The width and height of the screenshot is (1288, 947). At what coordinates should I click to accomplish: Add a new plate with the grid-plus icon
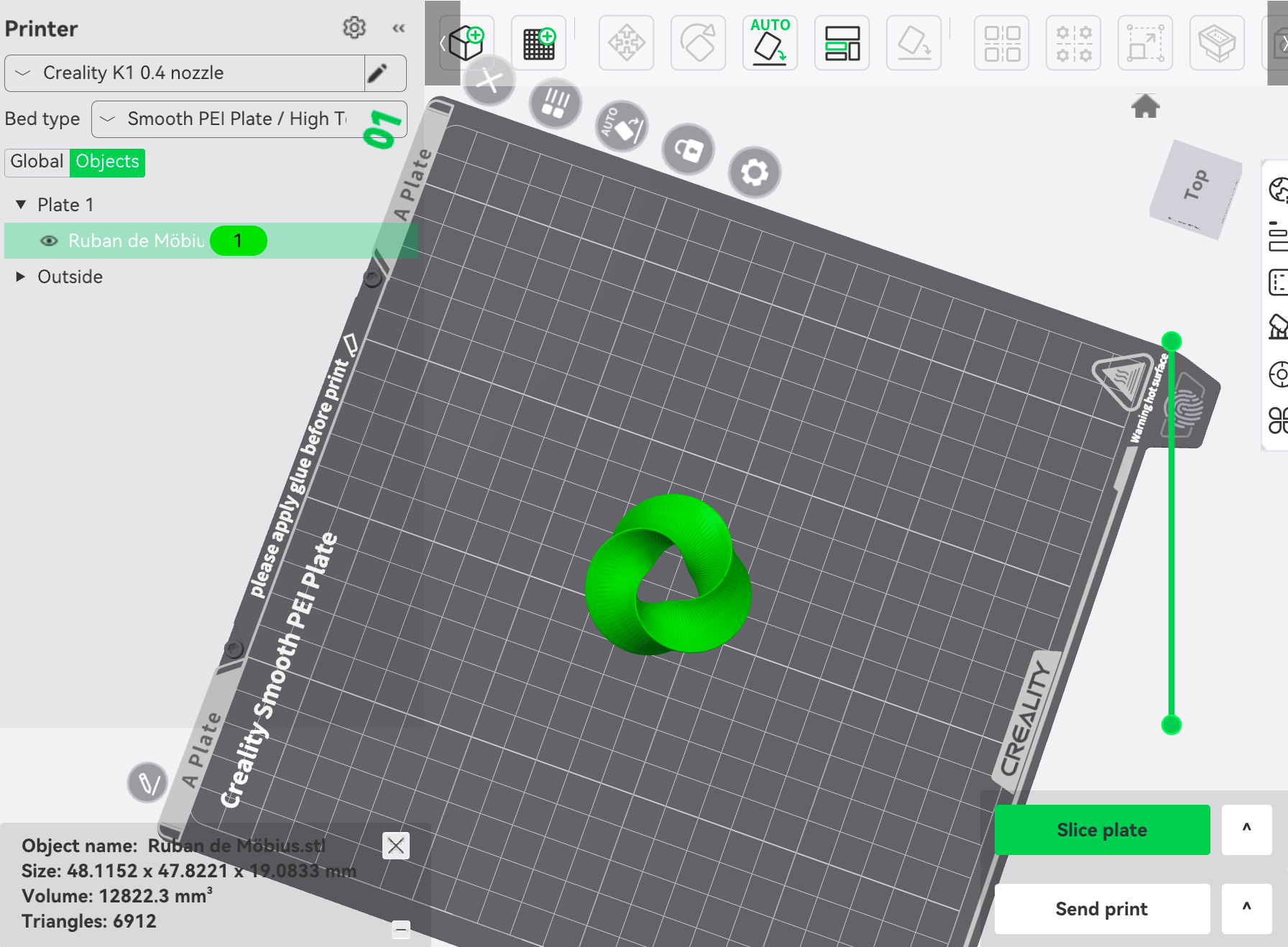point(538,43)
